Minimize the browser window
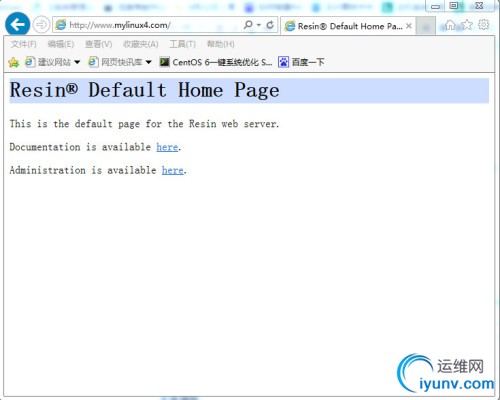Viewport: 500px width, 400px height. (x=435, y=6)
